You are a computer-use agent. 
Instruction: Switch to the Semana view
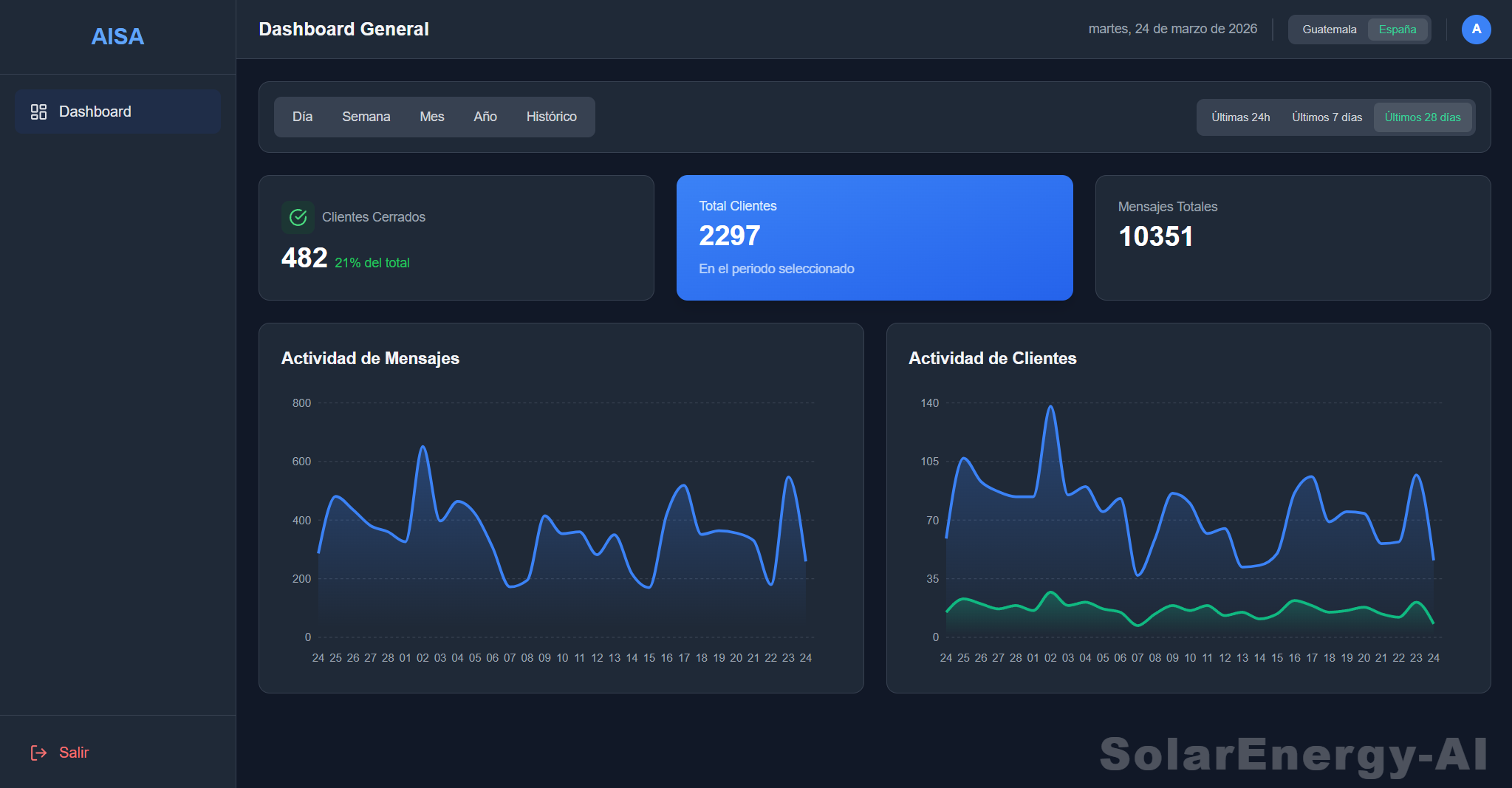366,116
